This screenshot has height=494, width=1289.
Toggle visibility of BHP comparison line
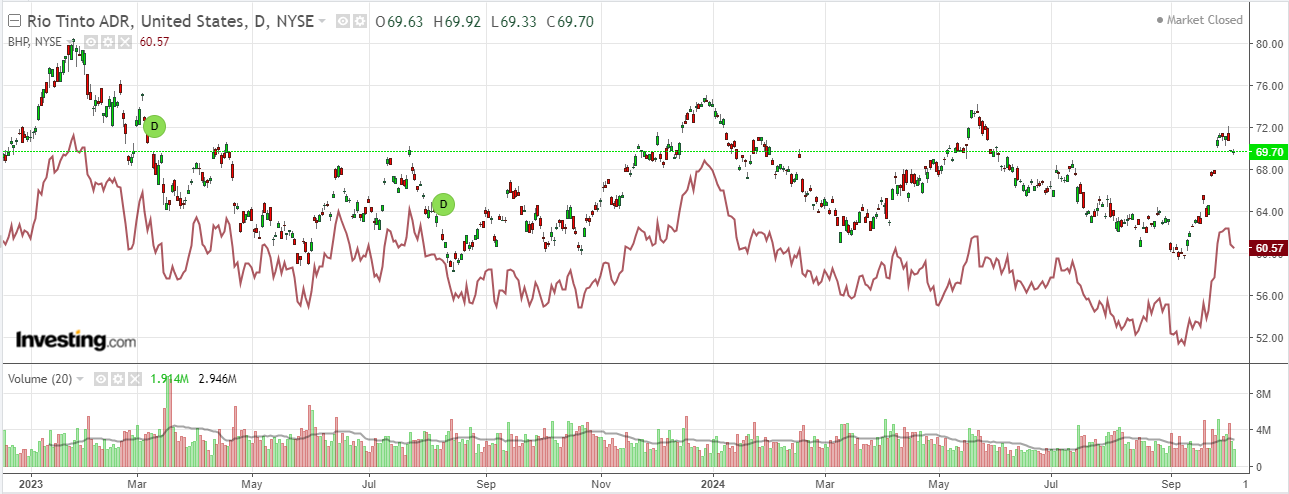[x=90, y=42]
